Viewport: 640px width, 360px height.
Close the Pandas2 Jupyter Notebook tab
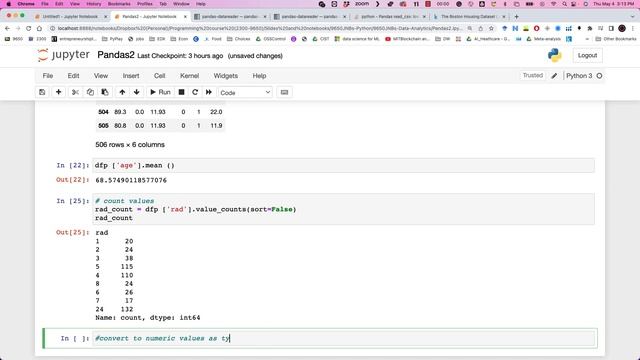[x=185, y=17]
